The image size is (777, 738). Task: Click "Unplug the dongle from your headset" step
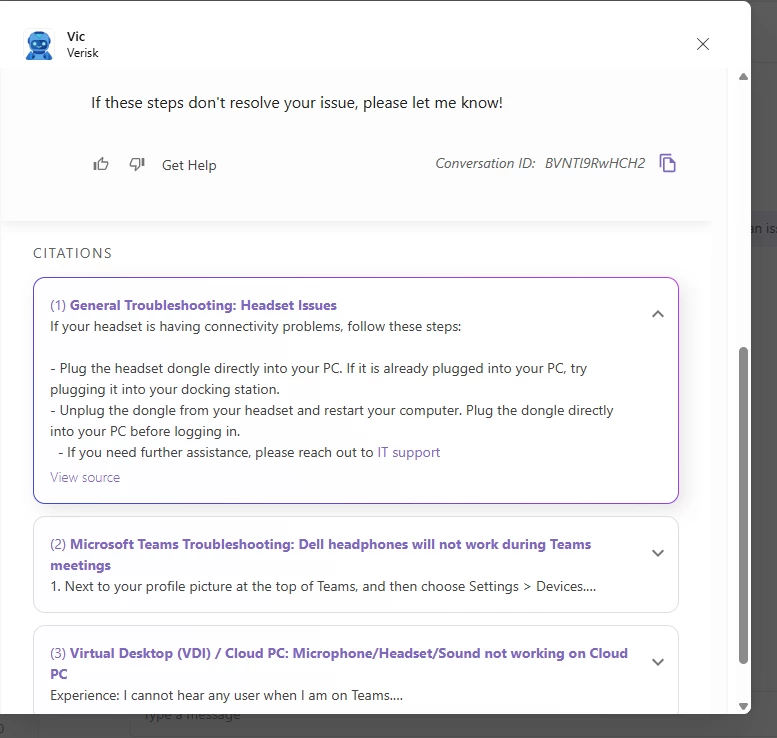point(332,421)
